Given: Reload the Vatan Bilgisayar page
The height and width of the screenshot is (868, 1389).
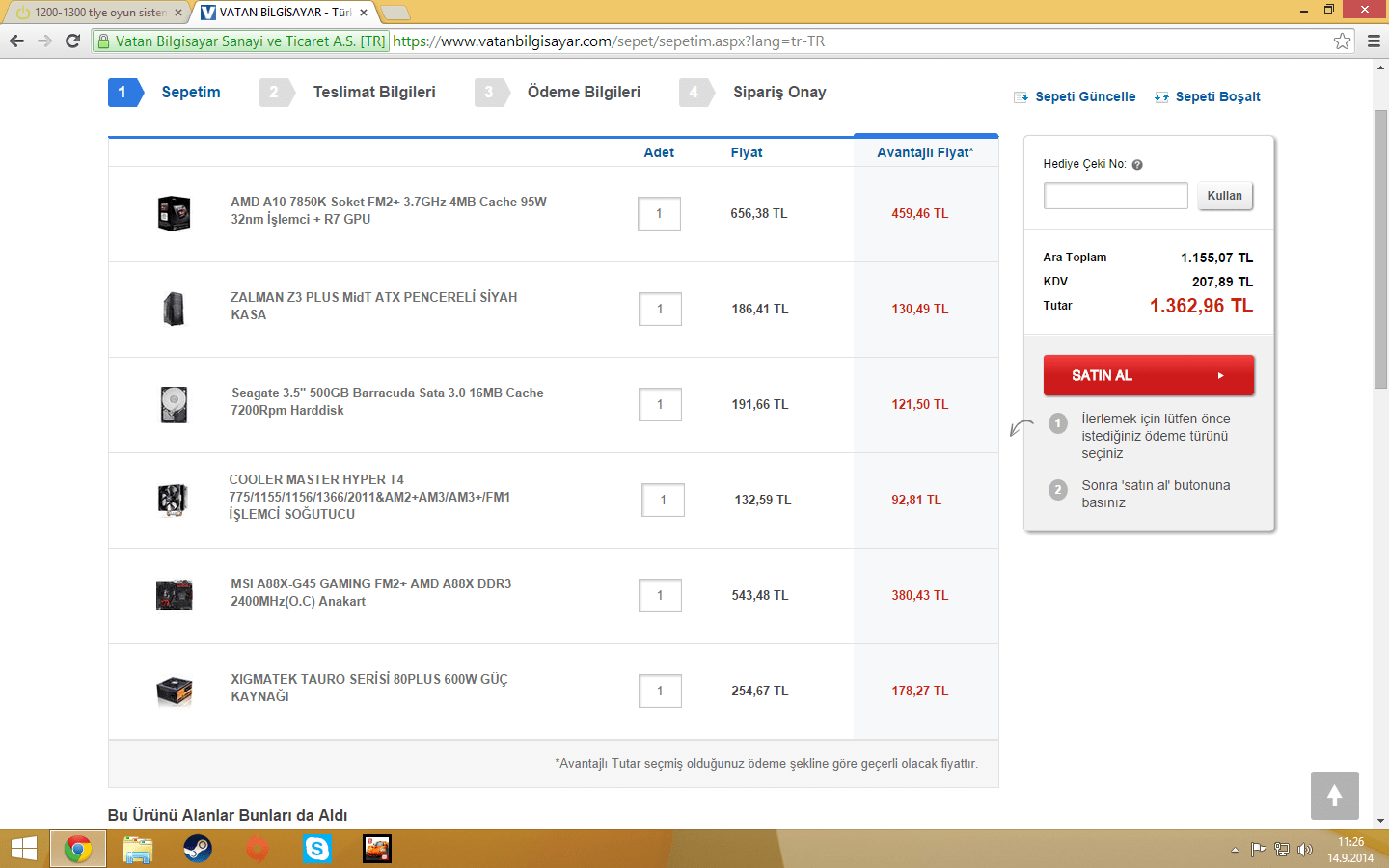Looking at the screenshot, I should pyautogui.click(x=72, y=41).
